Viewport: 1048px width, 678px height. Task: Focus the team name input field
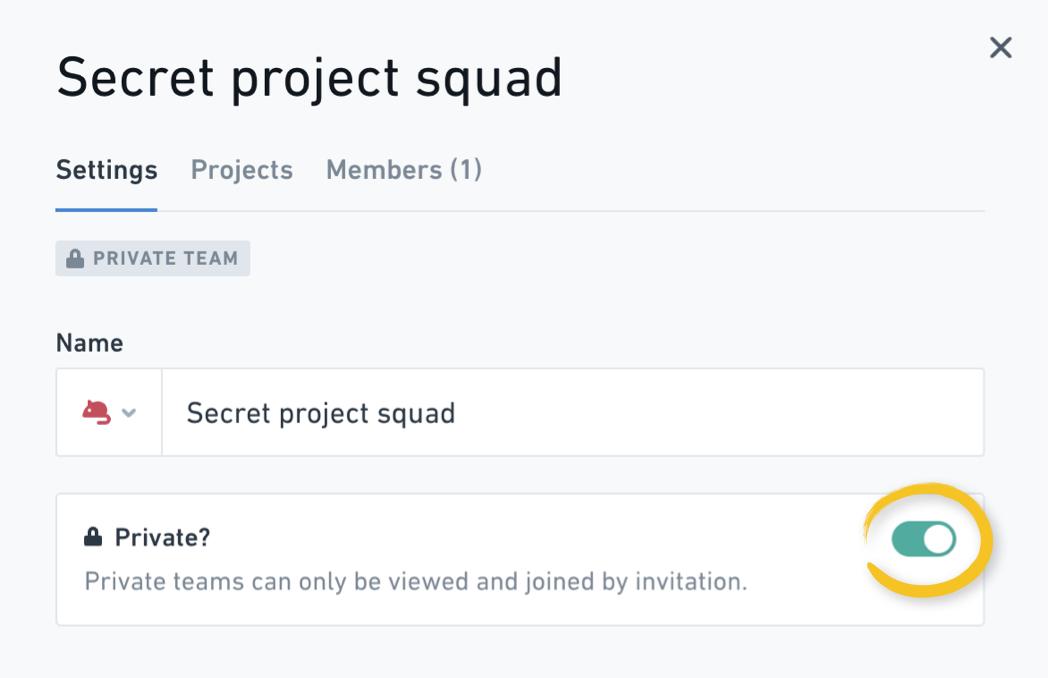pos(573,412)
